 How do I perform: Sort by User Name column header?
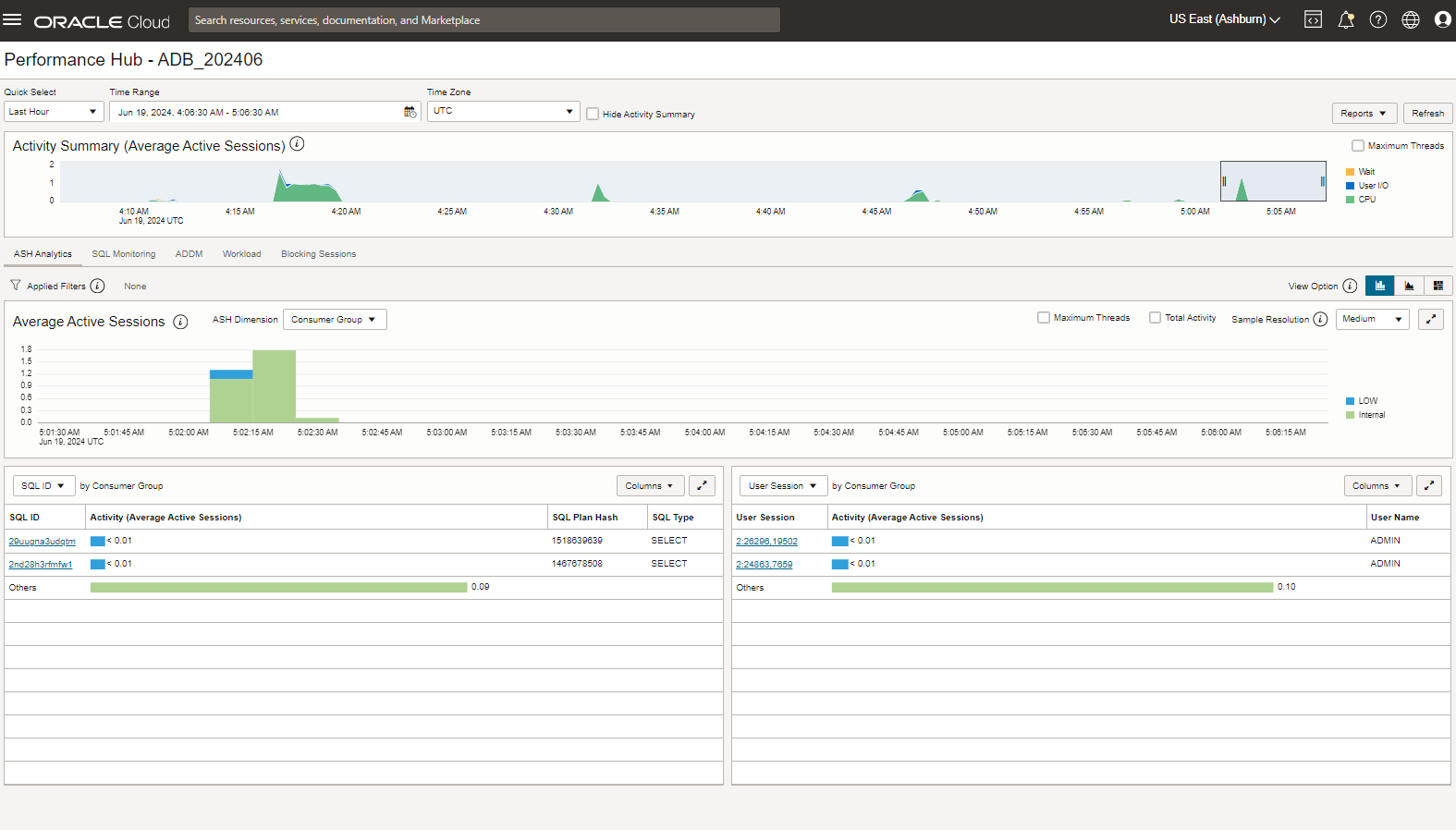pyautogui.click(x=1395, y=518)
